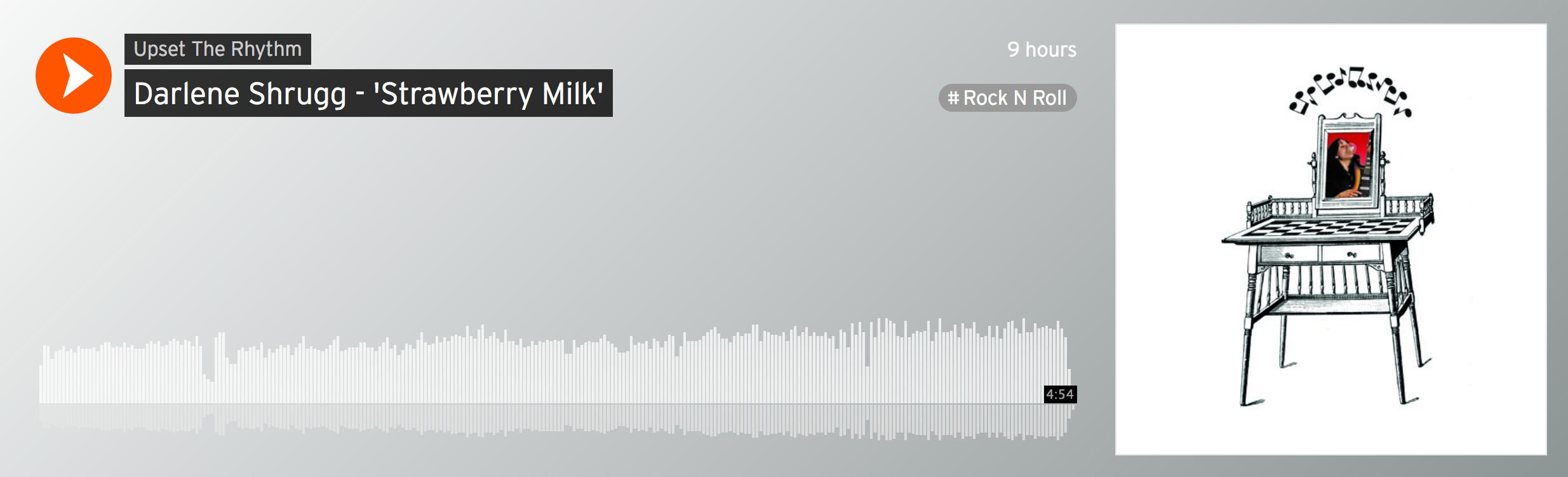
Task: Click the table drawers in the cover art
Action: pos(1320,254)
